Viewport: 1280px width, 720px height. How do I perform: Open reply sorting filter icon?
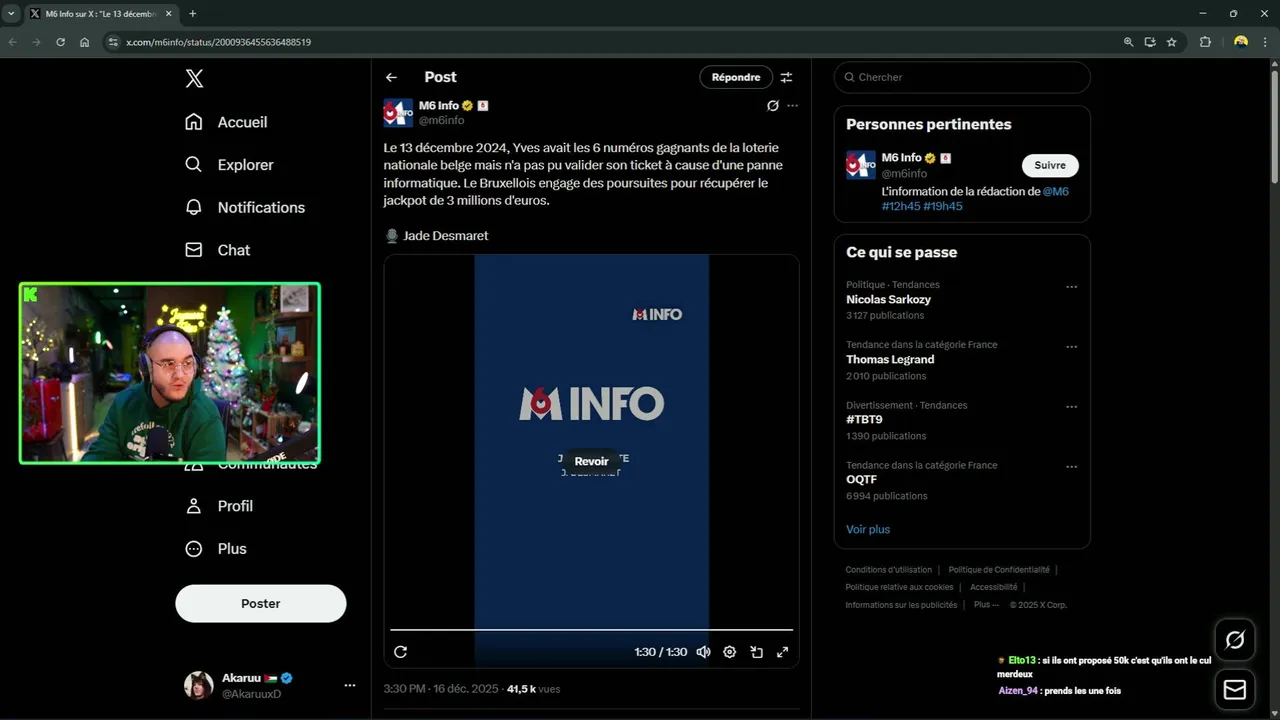786,77
